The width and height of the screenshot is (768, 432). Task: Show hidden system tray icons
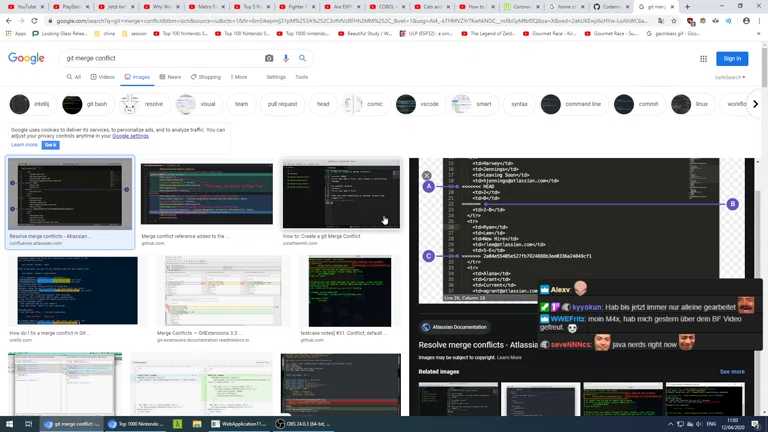(670, 424)
